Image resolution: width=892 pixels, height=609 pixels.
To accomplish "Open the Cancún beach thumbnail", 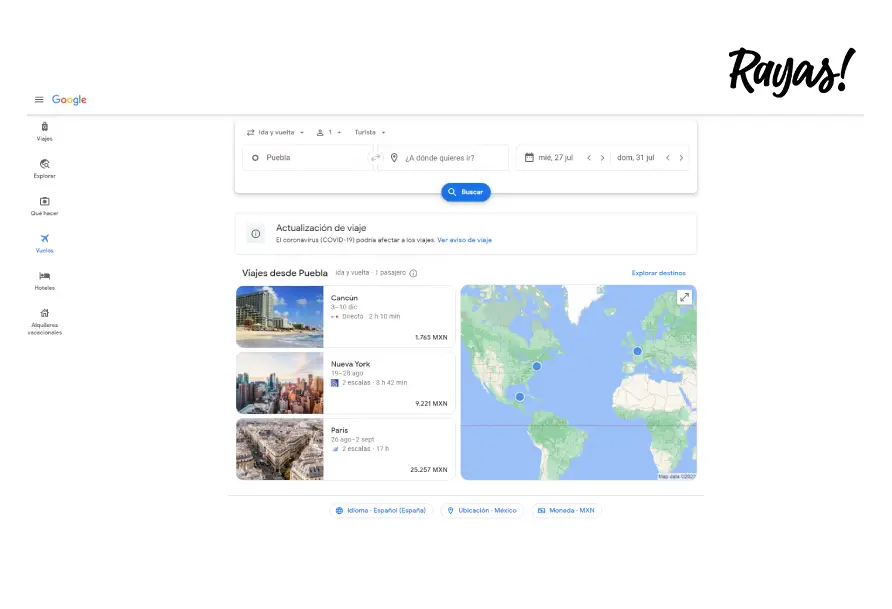I will click(279, 317).
